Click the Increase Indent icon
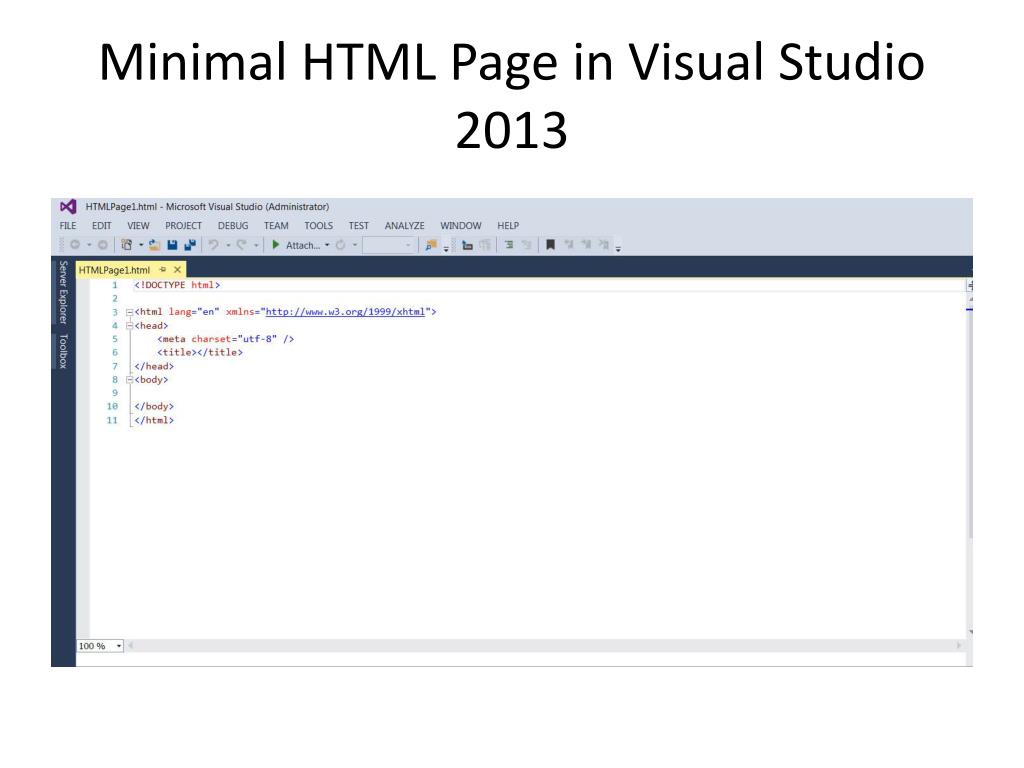Screen dimensions: 1024x768 tap(509, 245)
